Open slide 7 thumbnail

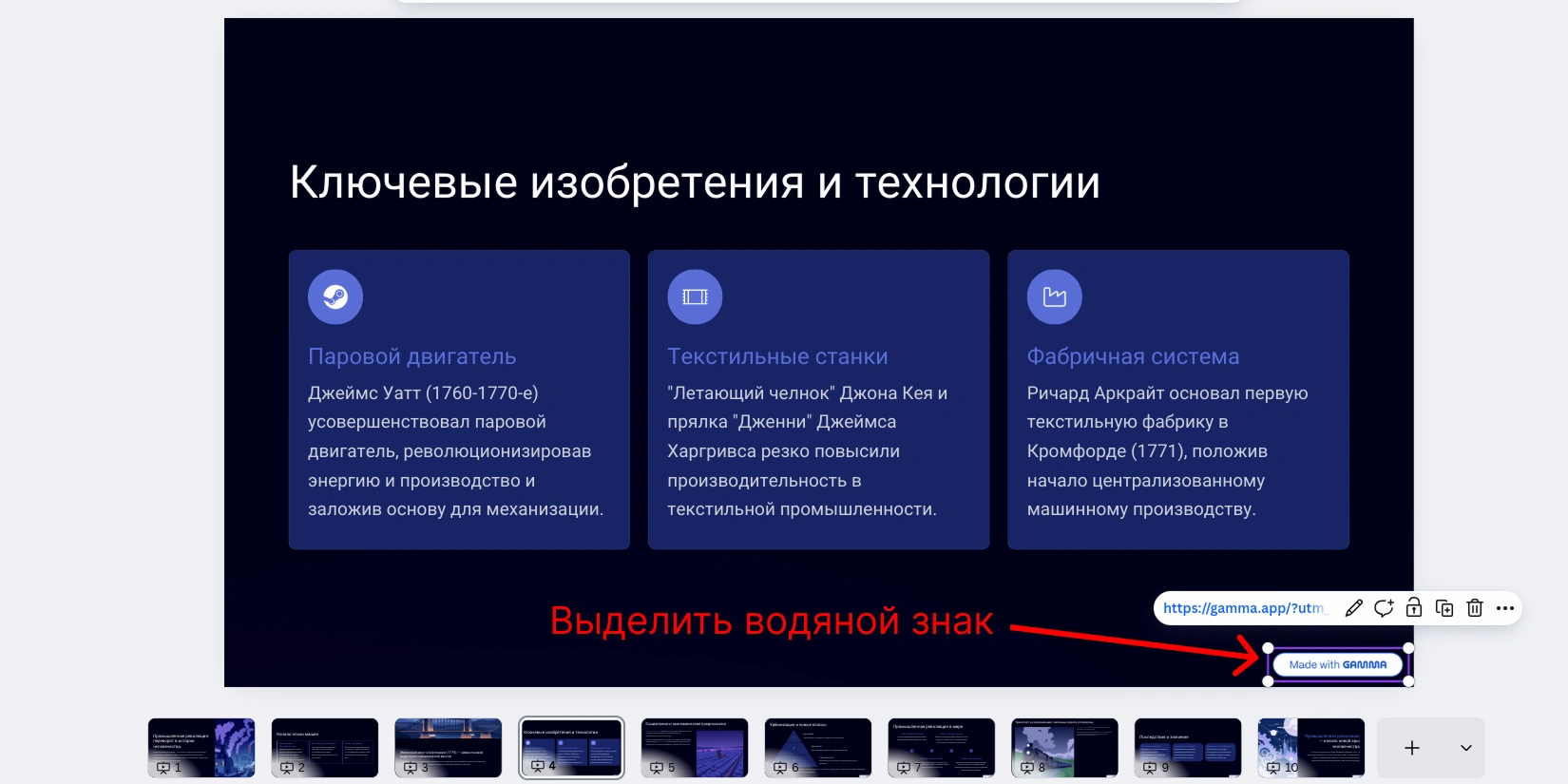tap(942, 748)
